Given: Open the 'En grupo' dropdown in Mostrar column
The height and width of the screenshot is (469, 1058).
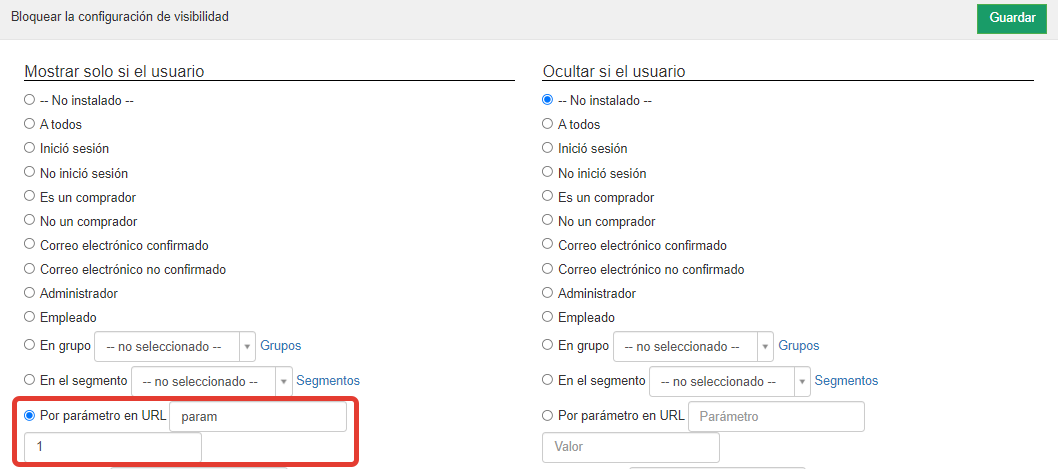Looking at the screenshot, I should point(175,346).
